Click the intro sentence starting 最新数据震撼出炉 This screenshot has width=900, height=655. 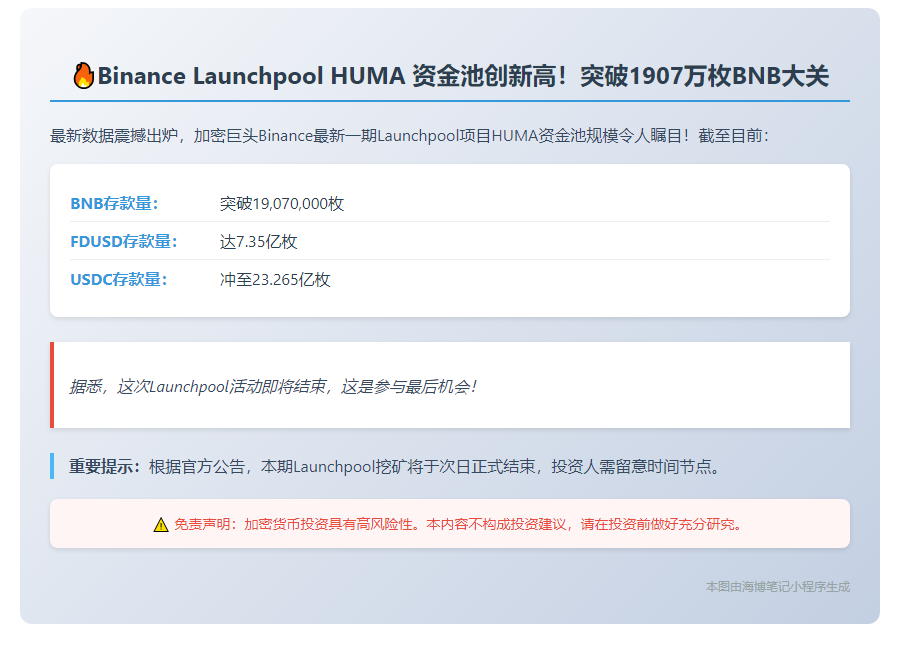[x=409, y=136]
